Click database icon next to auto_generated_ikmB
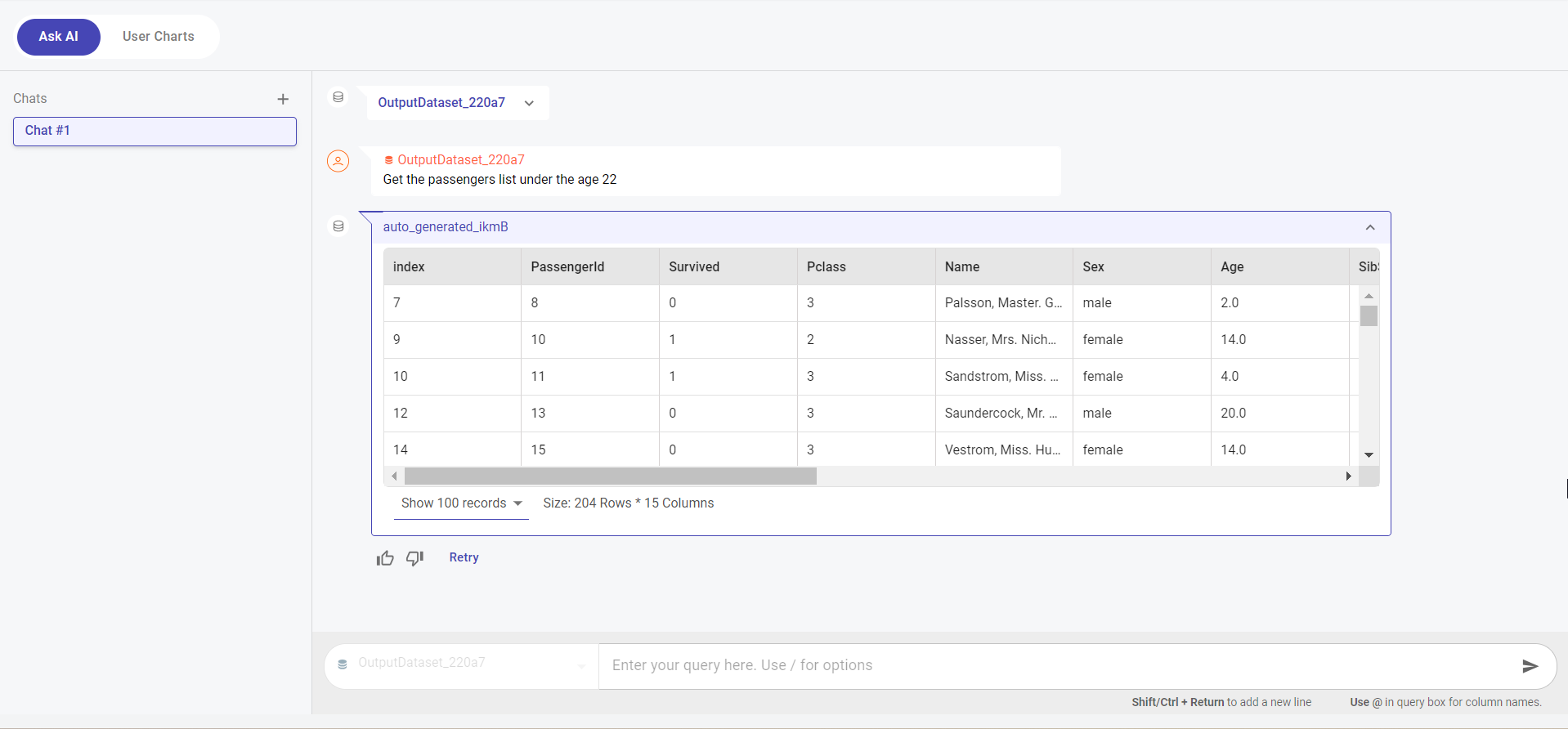This screenshot has height=729, width=1568. [338, 226]
